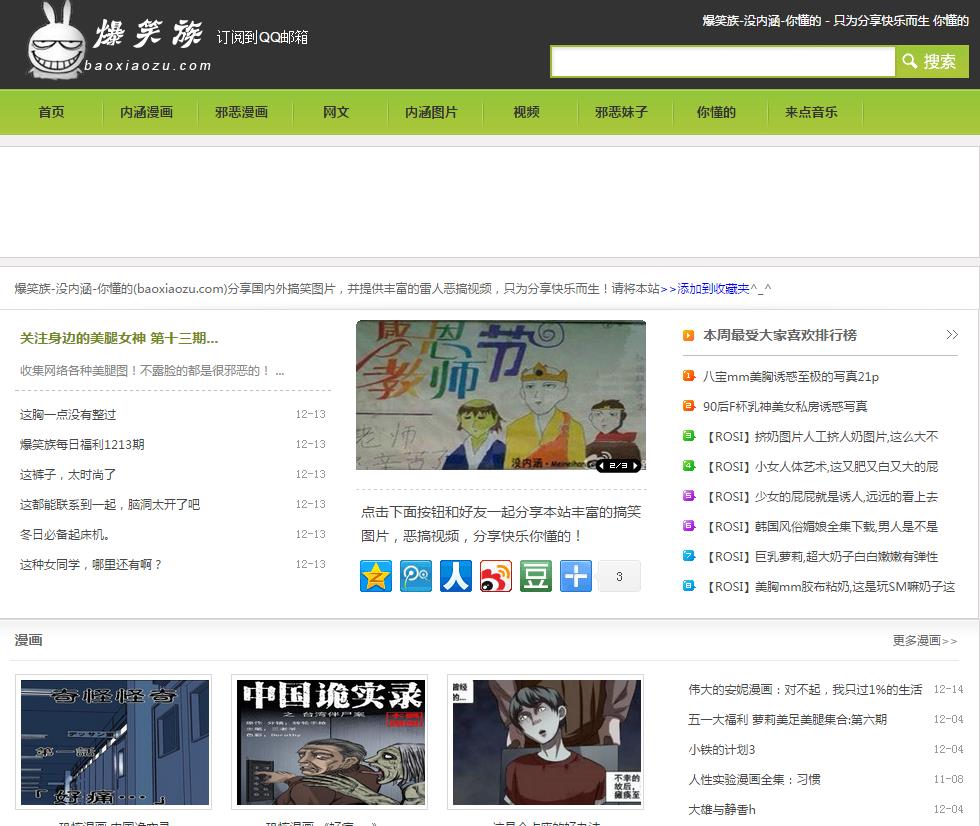The width and height of the screenshot is (980, 826).
Task: Open 大雄与静香h link
Action: click(x=721, y=809)
